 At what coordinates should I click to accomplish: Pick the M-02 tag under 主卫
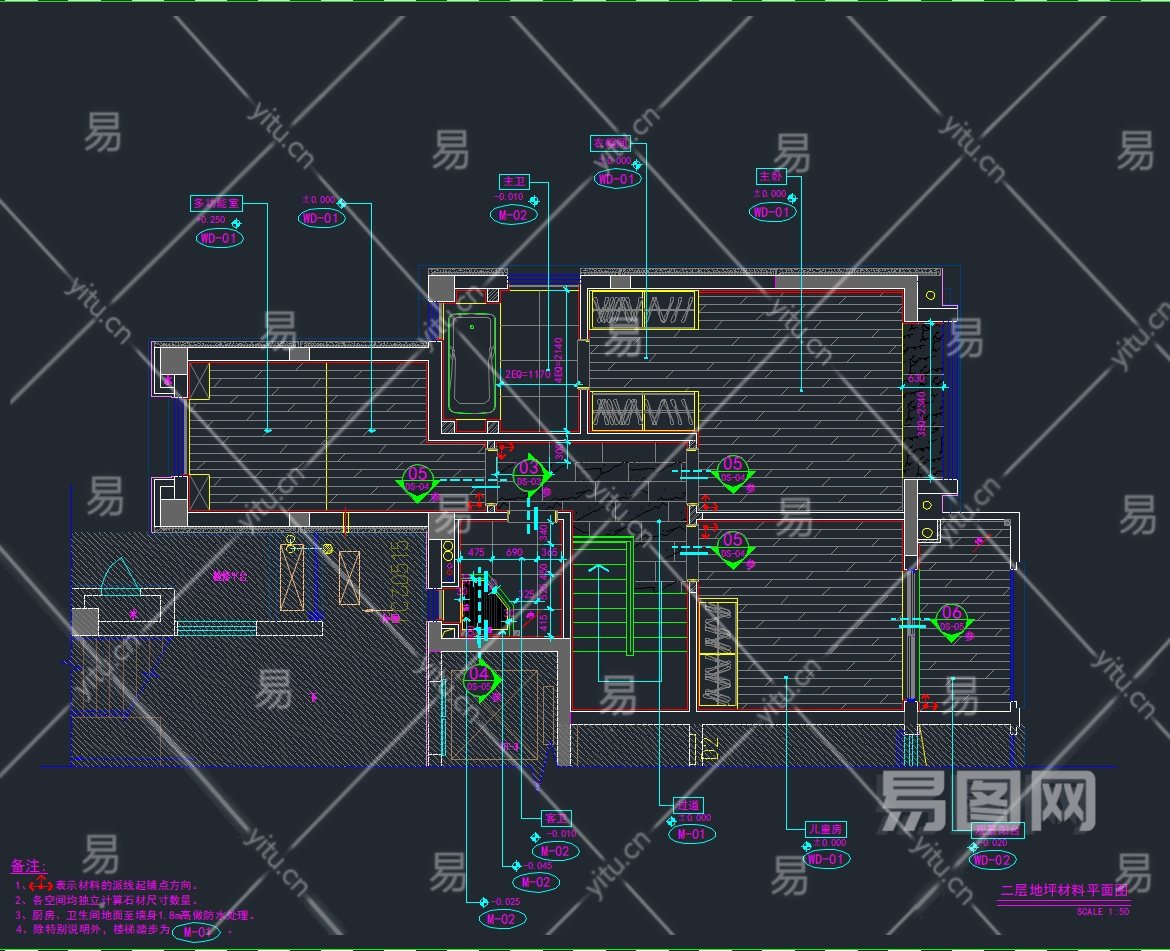(x=513, y=215)
